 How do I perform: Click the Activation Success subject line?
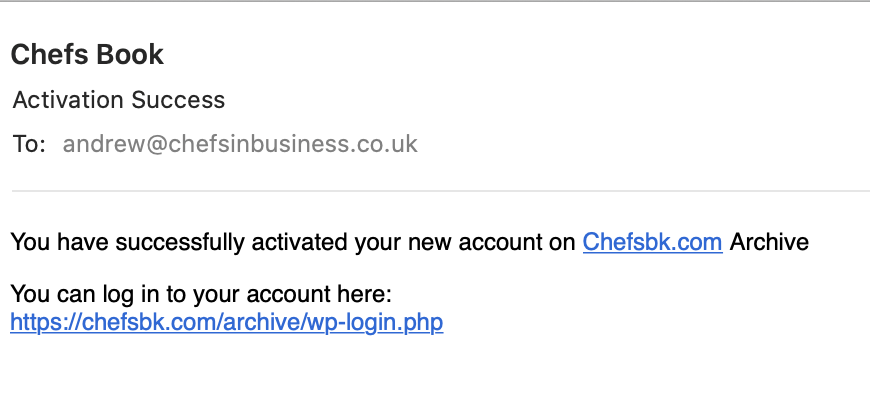point(119,100)
